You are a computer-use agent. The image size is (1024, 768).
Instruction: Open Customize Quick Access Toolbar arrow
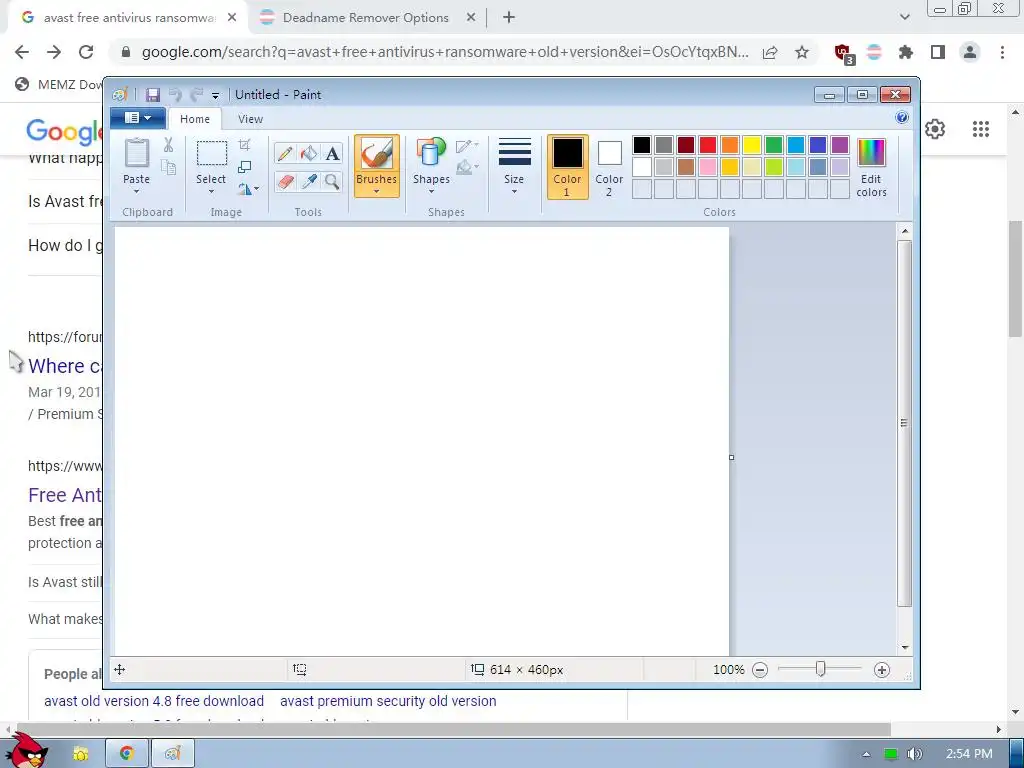pyautogui.click(x=216, y=95)
